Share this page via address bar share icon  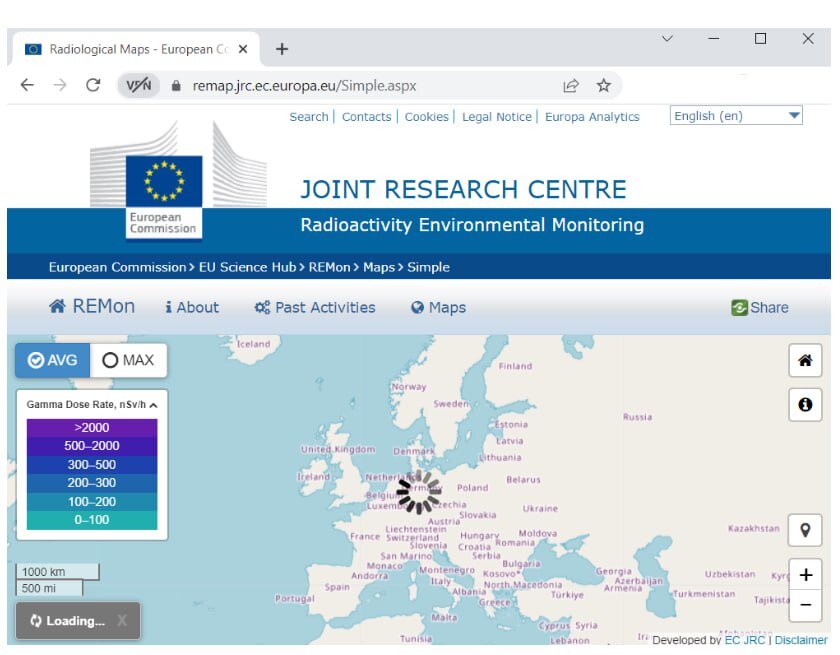coord(571,85)
